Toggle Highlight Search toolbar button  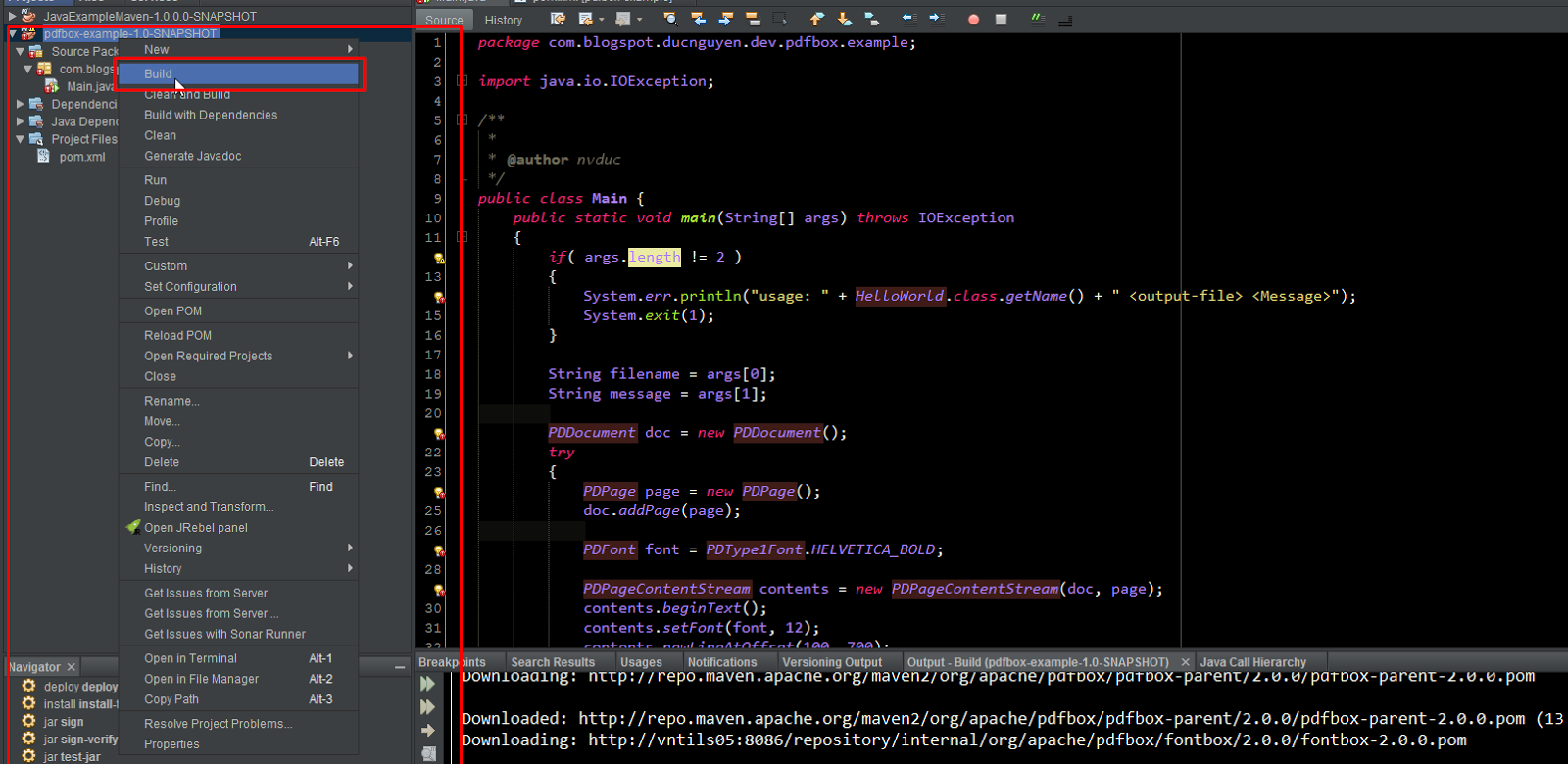click(753, 19)
